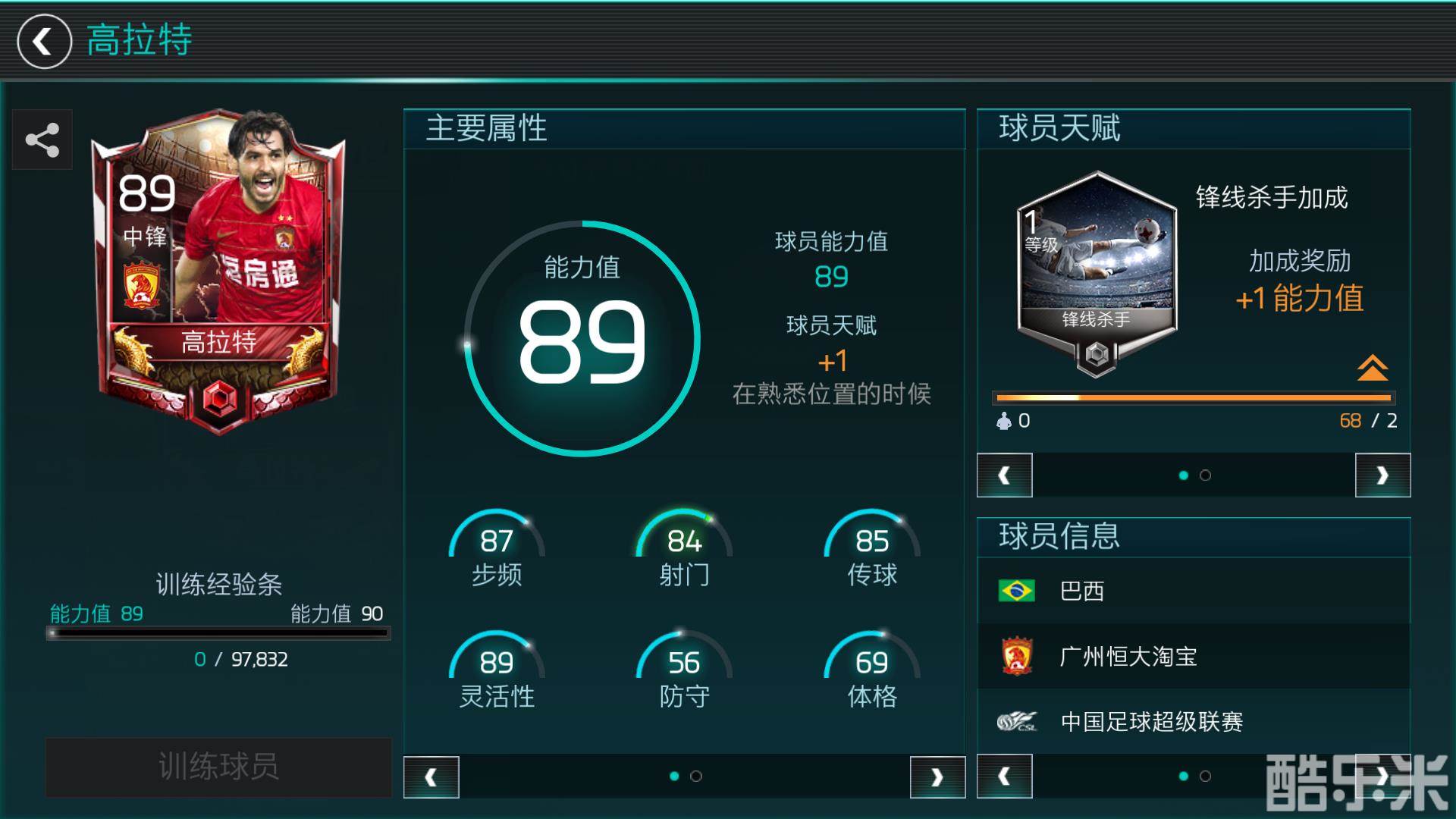This screenshot has height=819, width=1456.
Task: Go to previous main attributes page
Action: coord(431,777)
